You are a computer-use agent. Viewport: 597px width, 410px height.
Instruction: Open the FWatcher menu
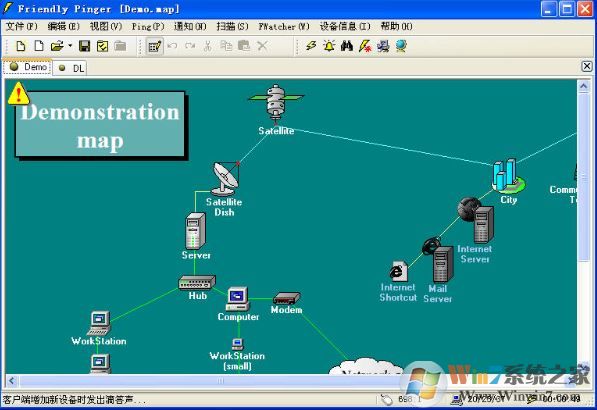pos(284,26)
